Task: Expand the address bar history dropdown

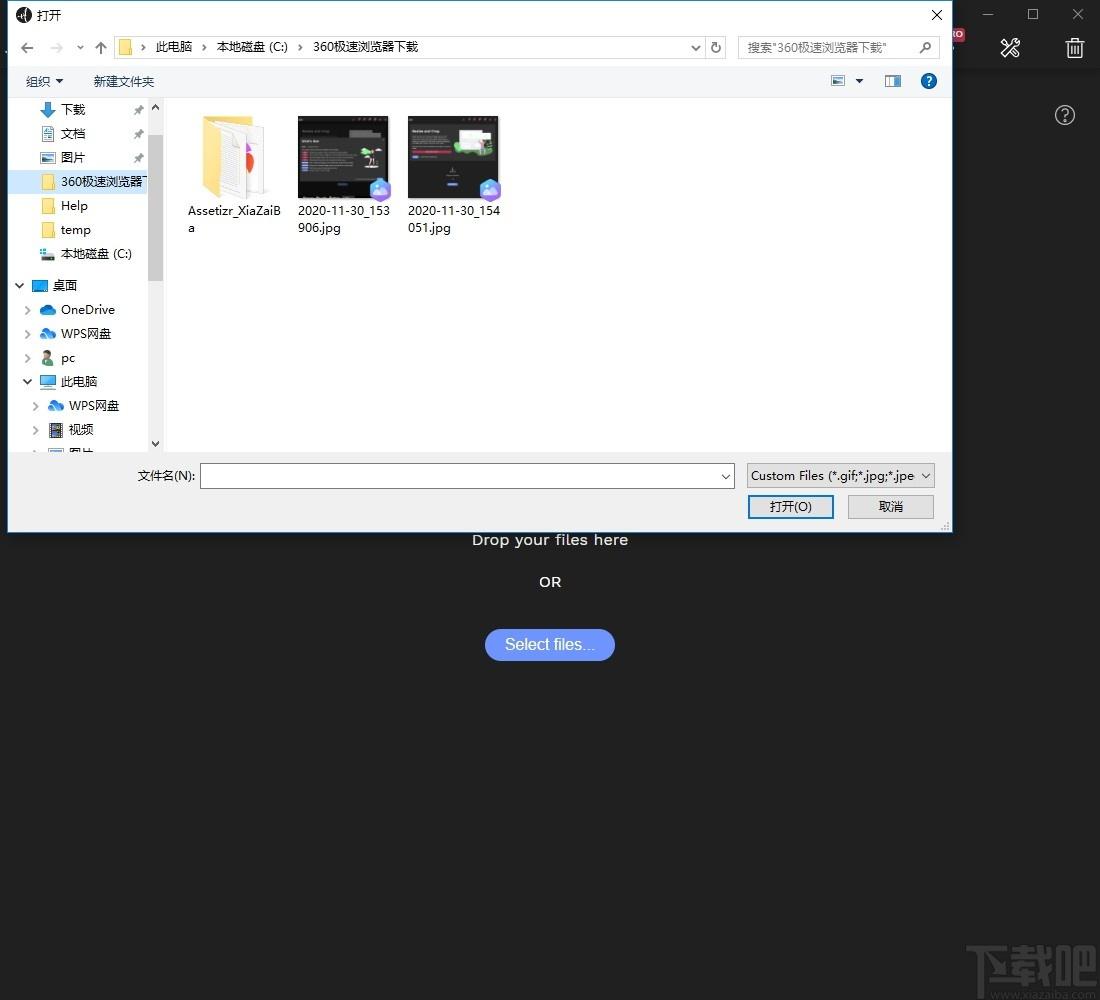Action: (x=695, y=48)
